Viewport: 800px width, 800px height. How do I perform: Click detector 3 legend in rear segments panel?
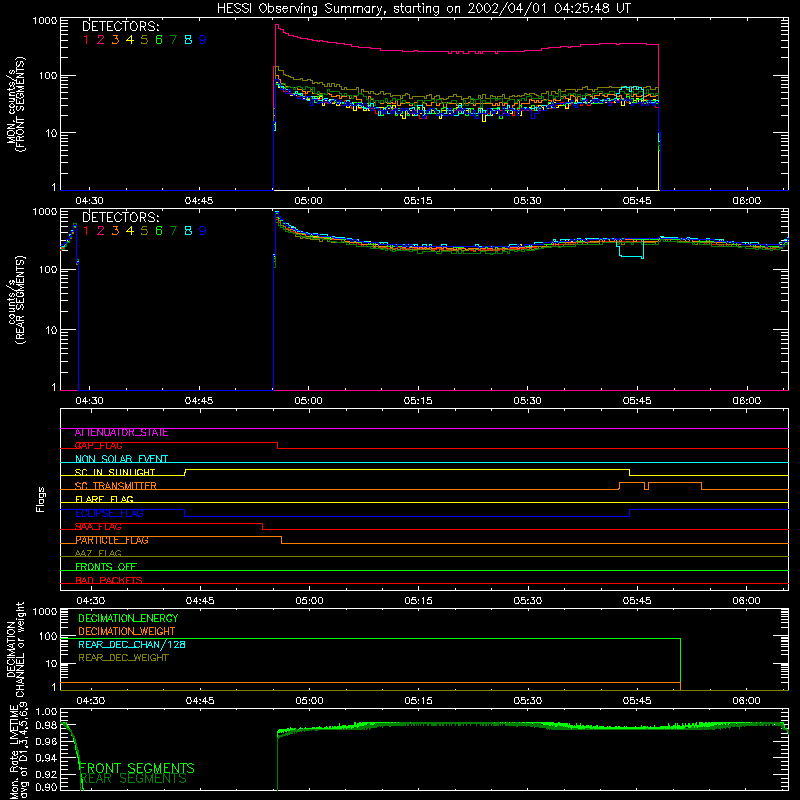click(x=115, y=231)
